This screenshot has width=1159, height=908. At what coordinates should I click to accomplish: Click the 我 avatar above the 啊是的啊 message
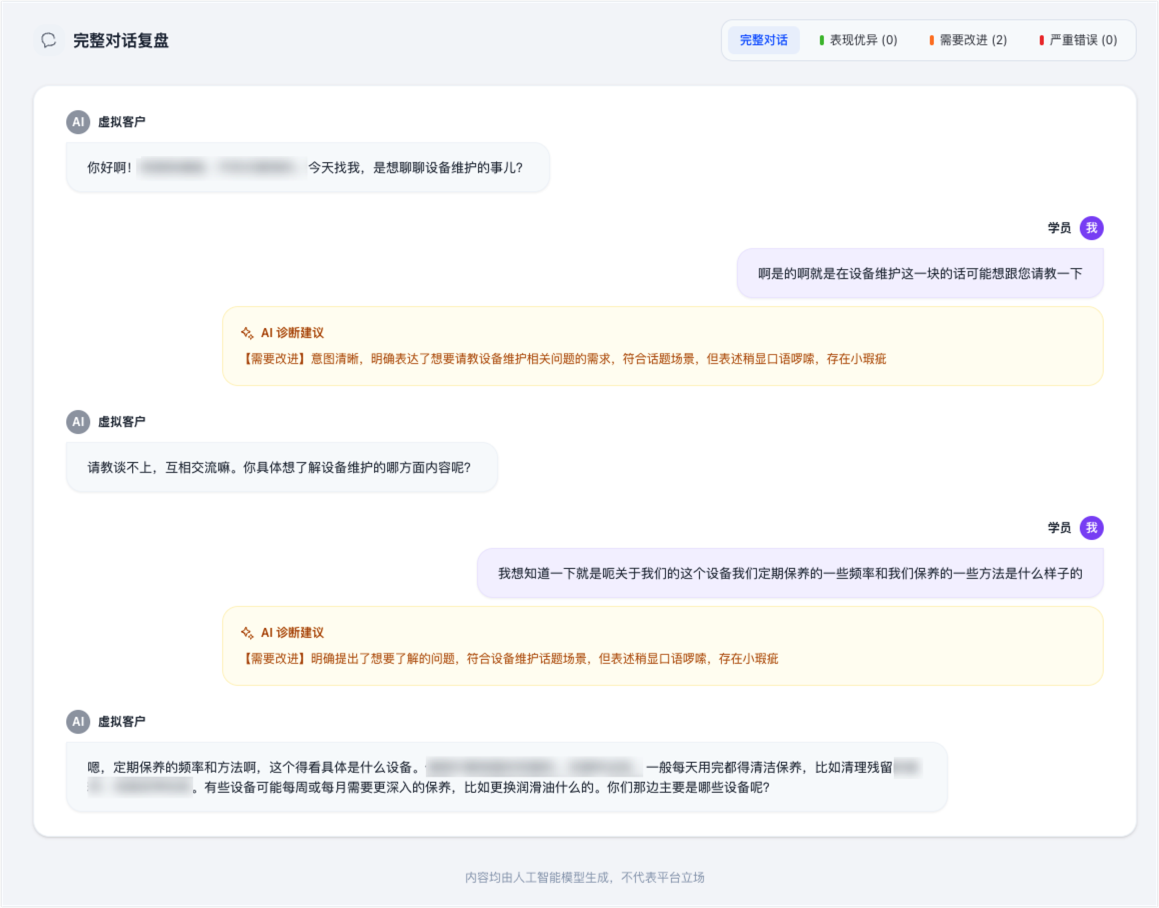click(x=1092, y=228)
